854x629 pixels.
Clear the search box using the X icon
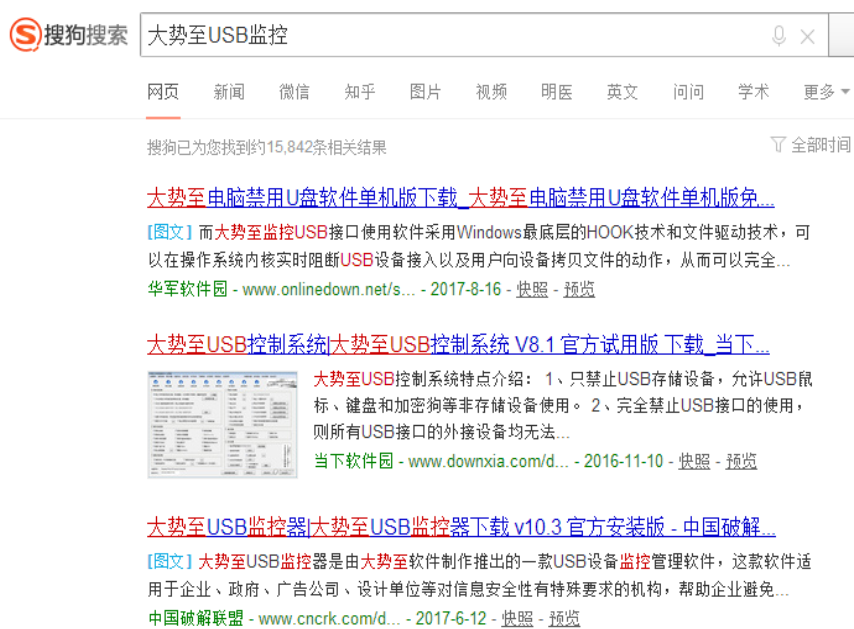click(807, 34)
